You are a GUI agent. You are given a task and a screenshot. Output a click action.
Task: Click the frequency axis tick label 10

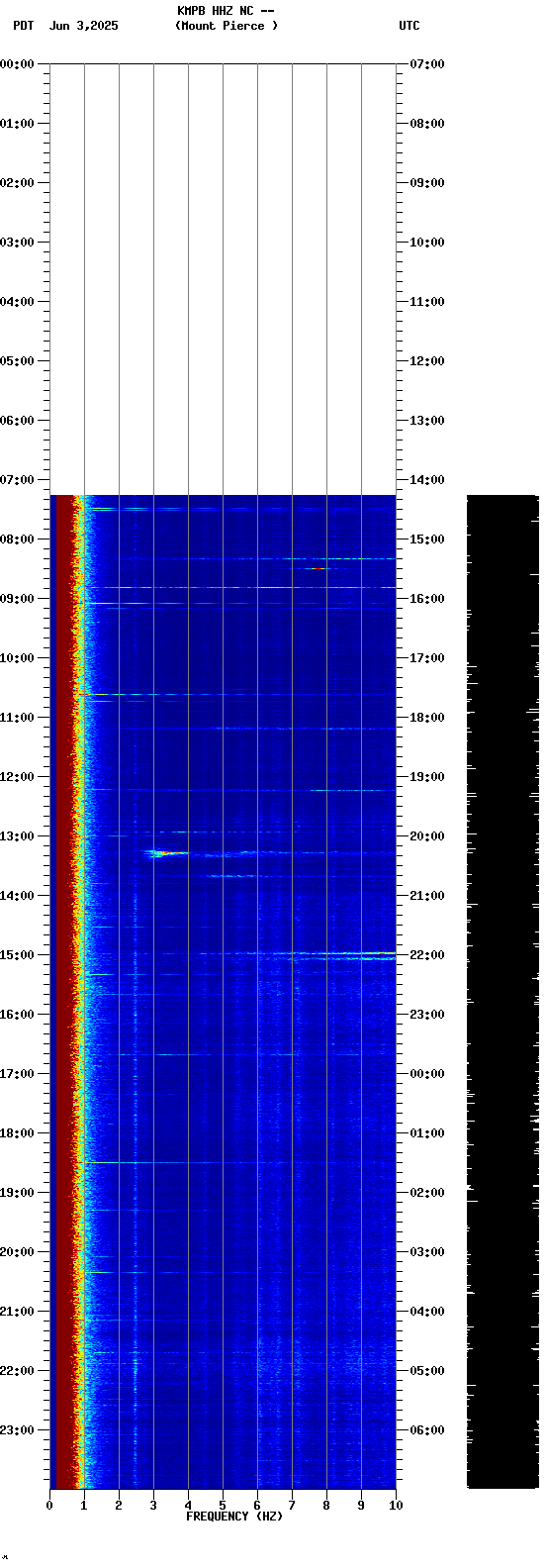tap(396, 1506)
